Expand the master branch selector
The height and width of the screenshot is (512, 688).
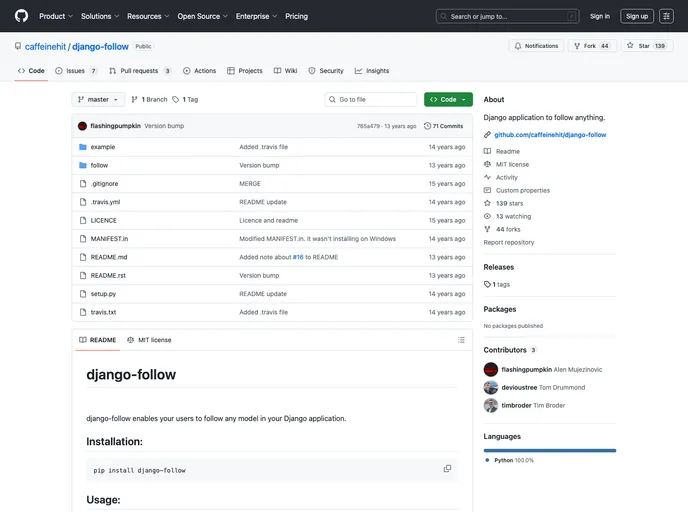pyautogui.click(x=98, y=100)
